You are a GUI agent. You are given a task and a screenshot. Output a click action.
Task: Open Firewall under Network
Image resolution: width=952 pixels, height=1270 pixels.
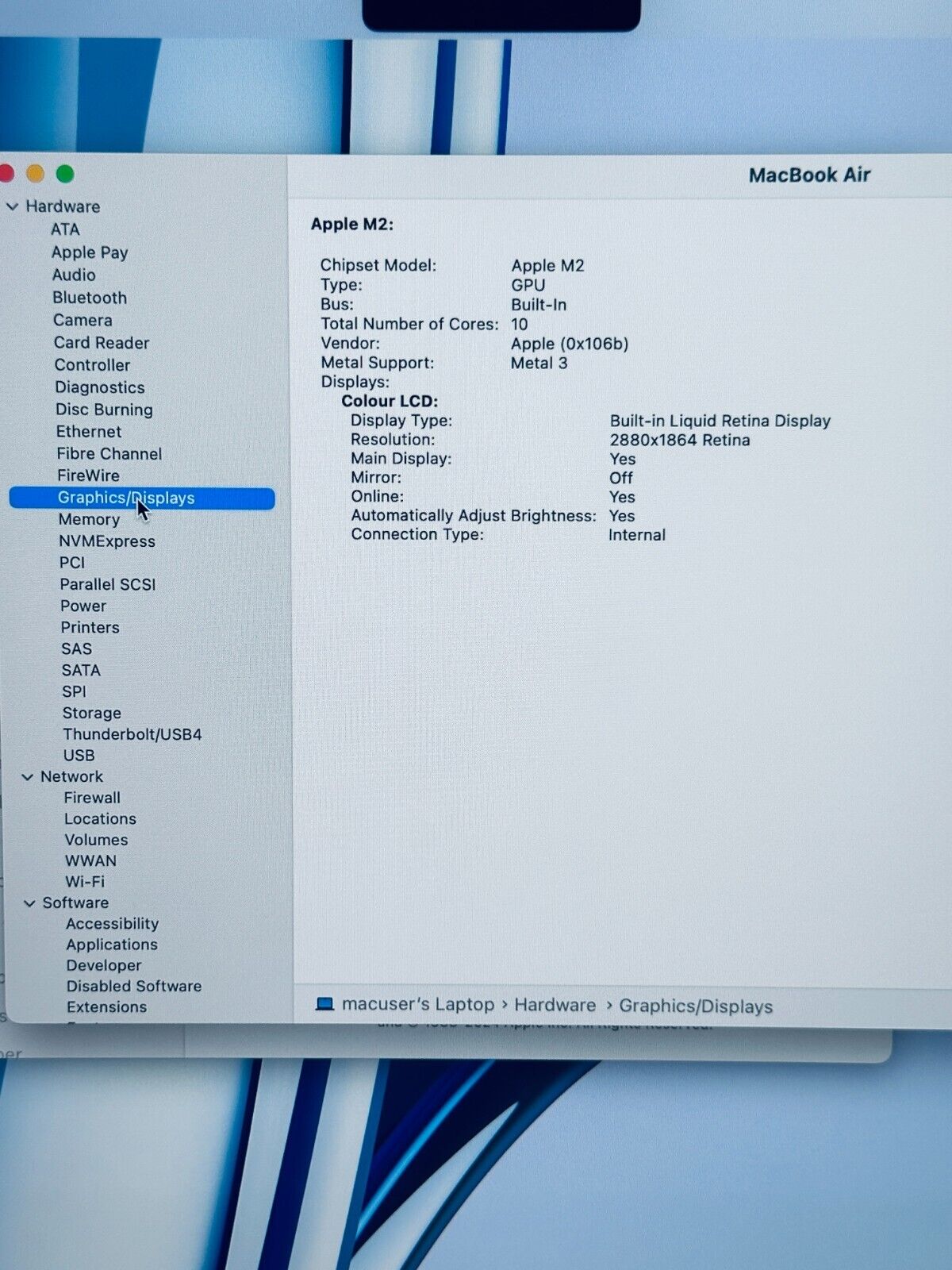93,798
